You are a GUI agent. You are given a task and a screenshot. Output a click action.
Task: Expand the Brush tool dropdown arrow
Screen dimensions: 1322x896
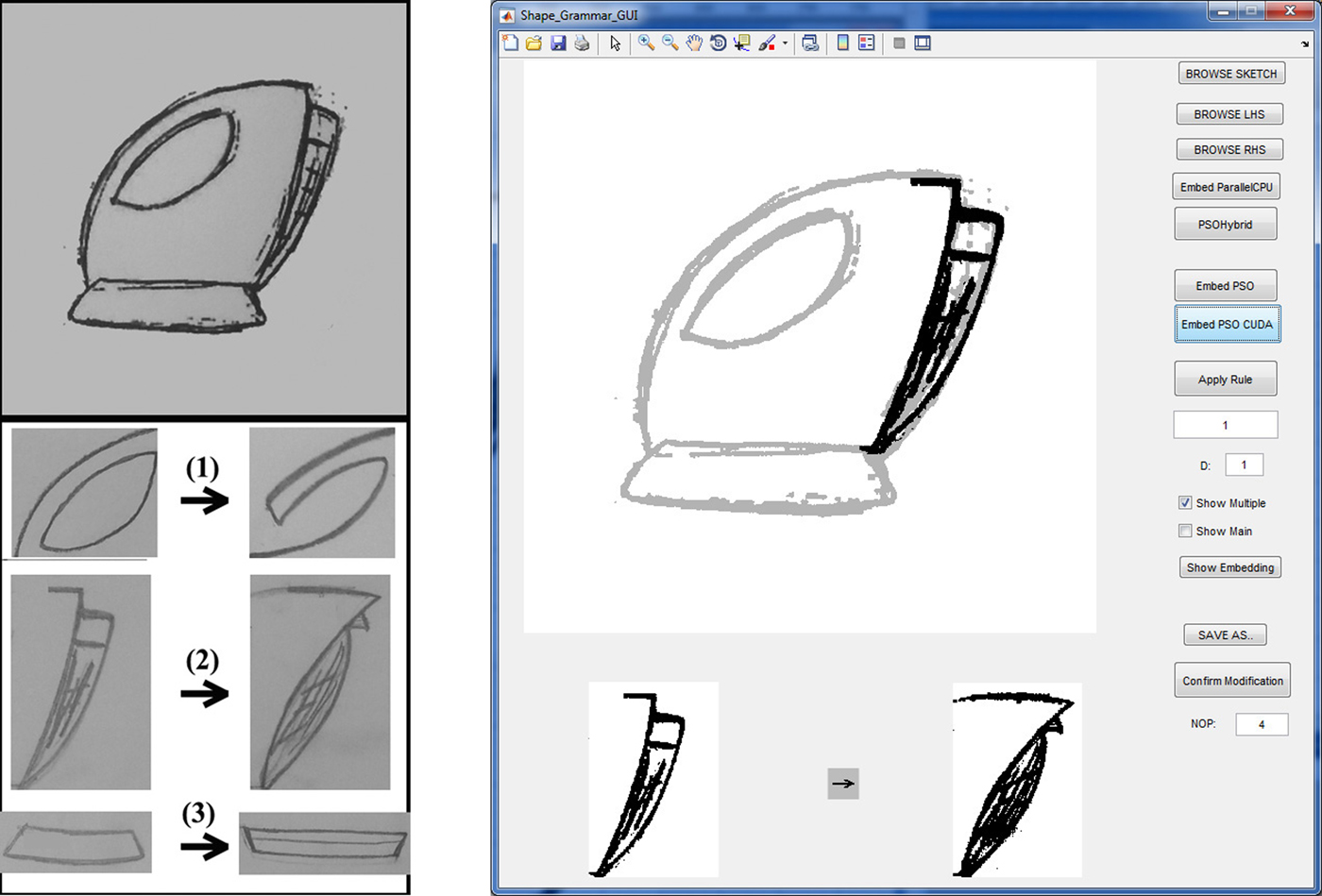click(x=785, y=43)
